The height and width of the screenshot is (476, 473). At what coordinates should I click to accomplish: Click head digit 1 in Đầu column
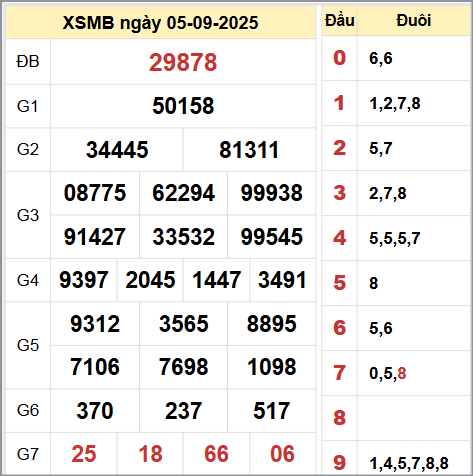(339, 103)
